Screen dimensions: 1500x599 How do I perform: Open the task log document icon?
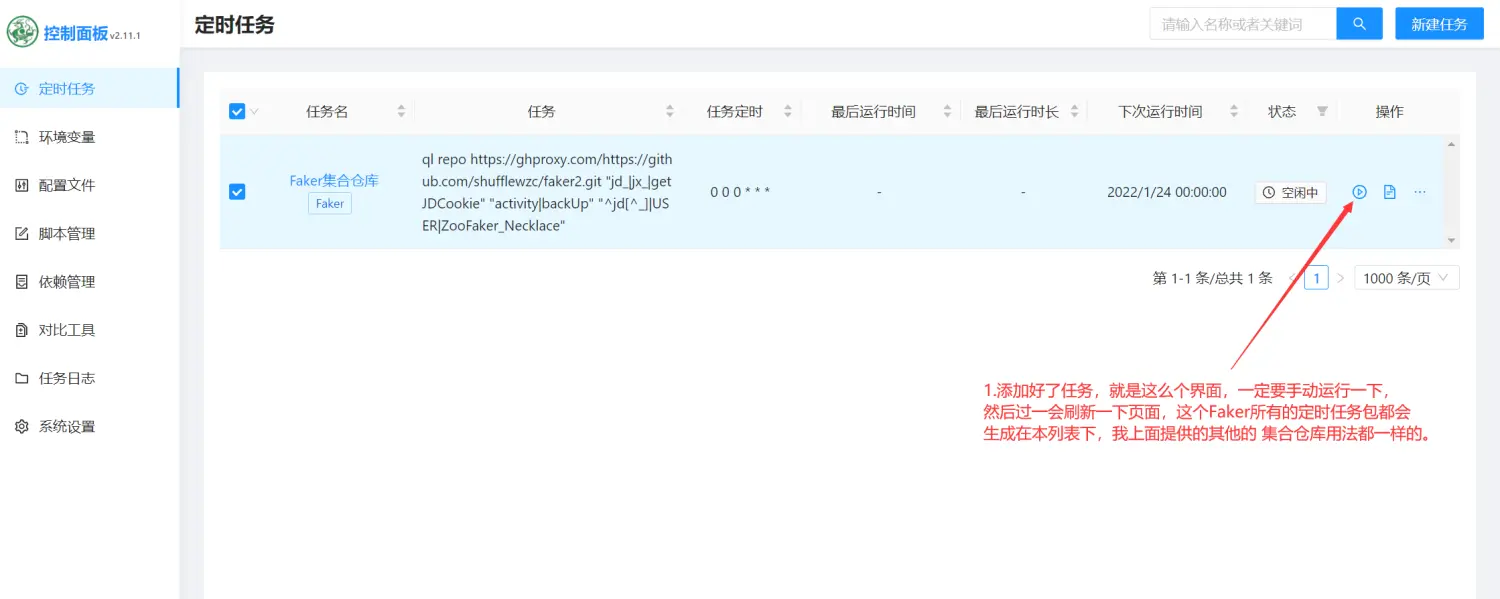pyautogui.click(x=1389, y=192)
